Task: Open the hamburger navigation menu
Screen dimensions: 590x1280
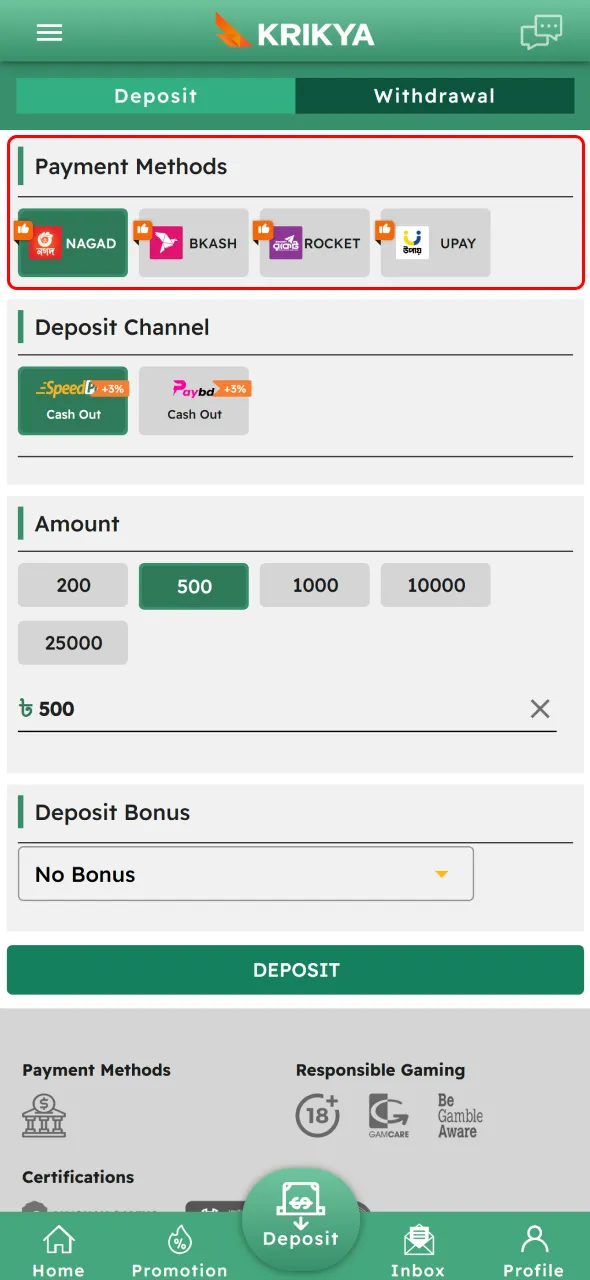Action: pyautogui.click(x=49, y=31)
